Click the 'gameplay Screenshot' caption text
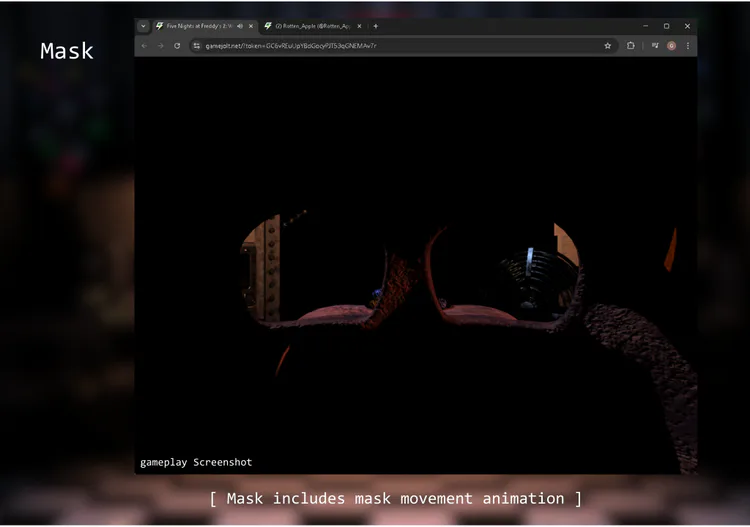The height and width of the screenshot is (527, 750). click(x=196, y=462)
